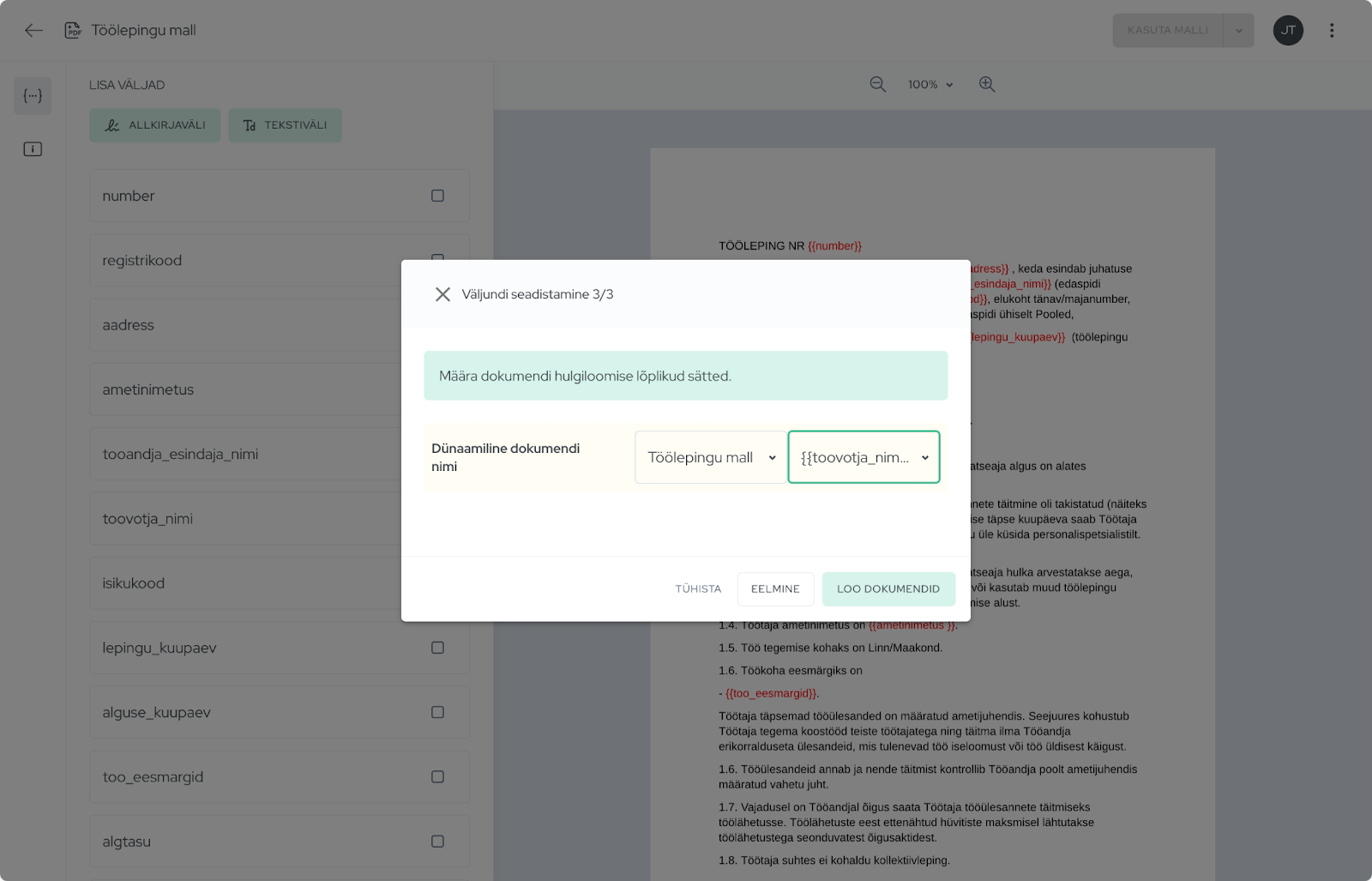
Task: Click the zoom in magnifier icon
Action: pyautogui.click(x=987, y=84)
